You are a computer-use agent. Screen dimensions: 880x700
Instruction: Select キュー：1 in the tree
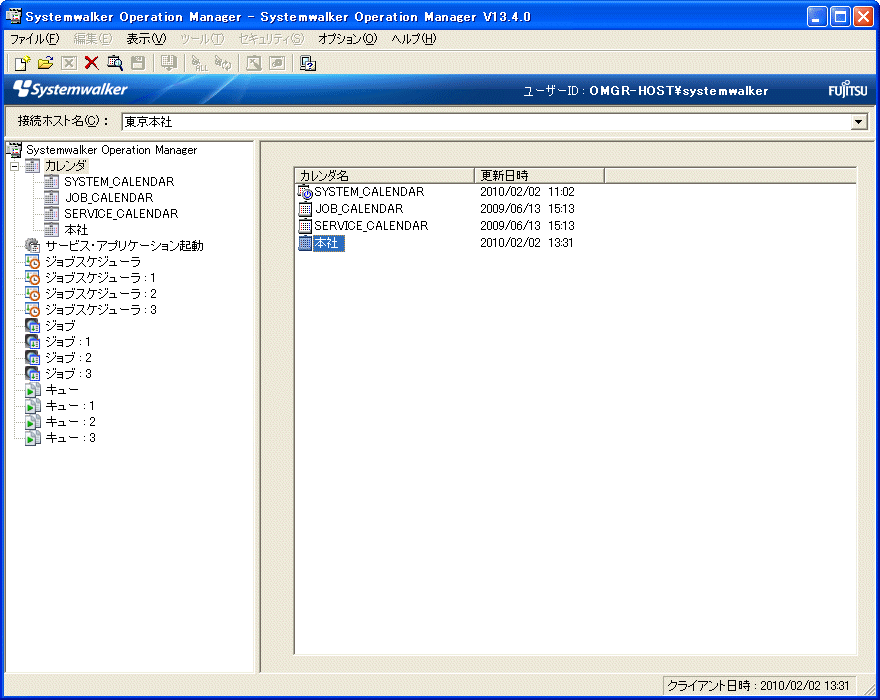tap(70, 406)
